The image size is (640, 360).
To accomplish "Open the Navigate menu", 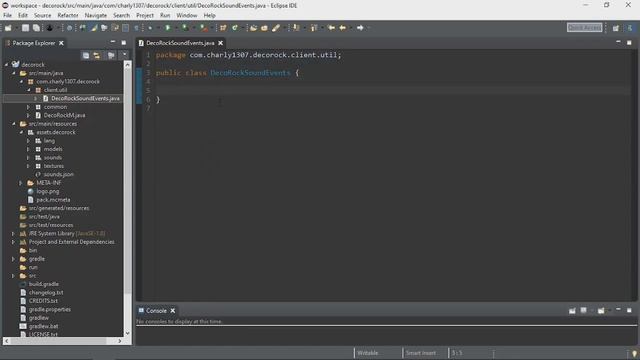I will (96, 16).
